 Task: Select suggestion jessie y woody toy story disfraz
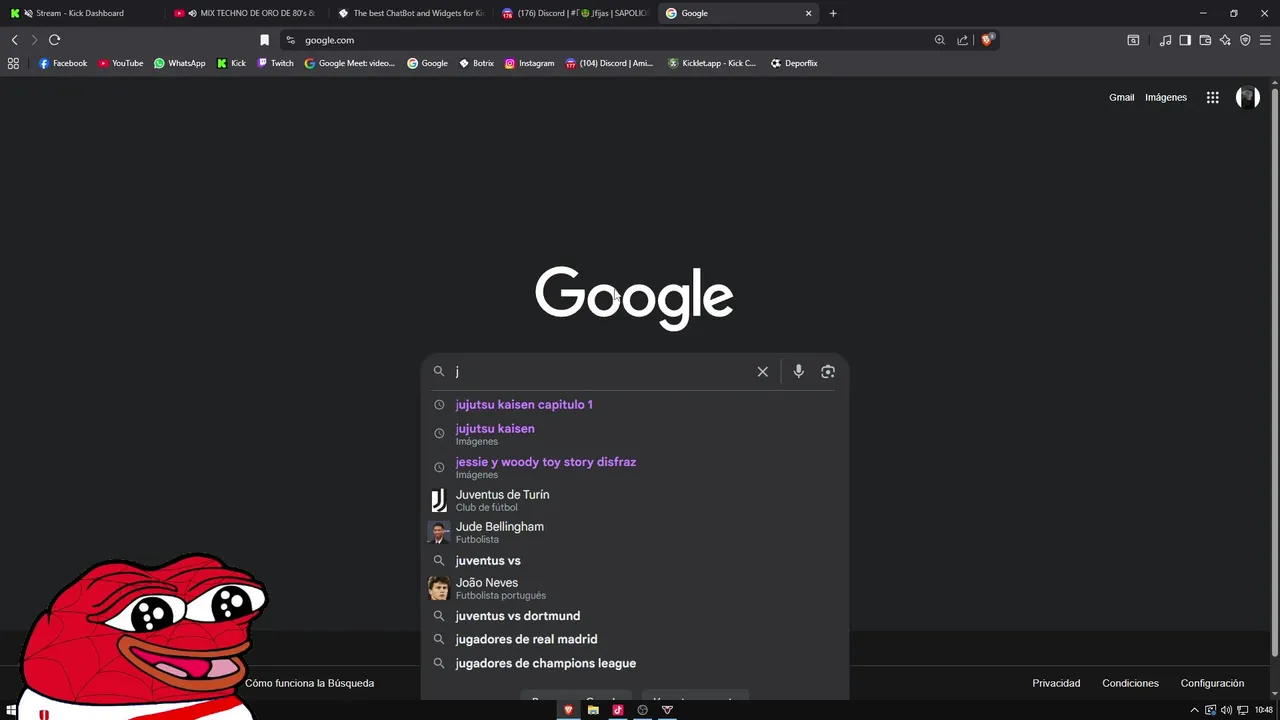tap(634, 467)
